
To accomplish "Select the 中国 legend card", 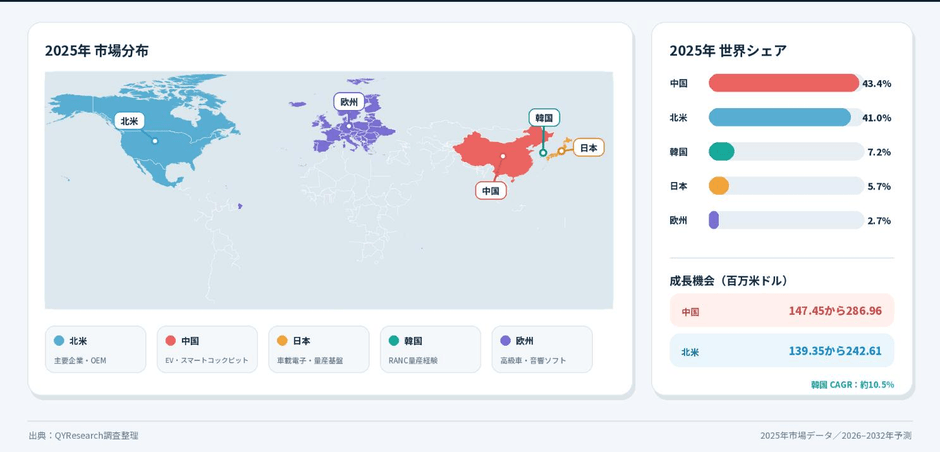I will [207, 349].
